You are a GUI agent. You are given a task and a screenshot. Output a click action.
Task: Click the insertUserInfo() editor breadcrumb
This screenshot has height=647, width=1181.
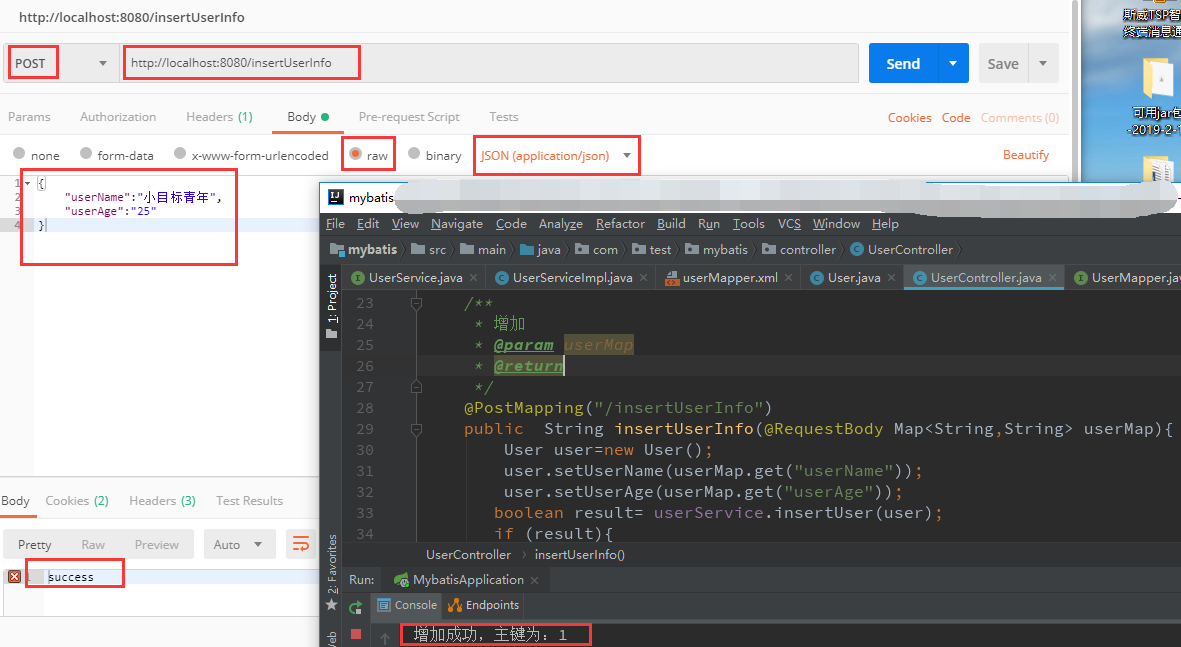tap(579, 555)
